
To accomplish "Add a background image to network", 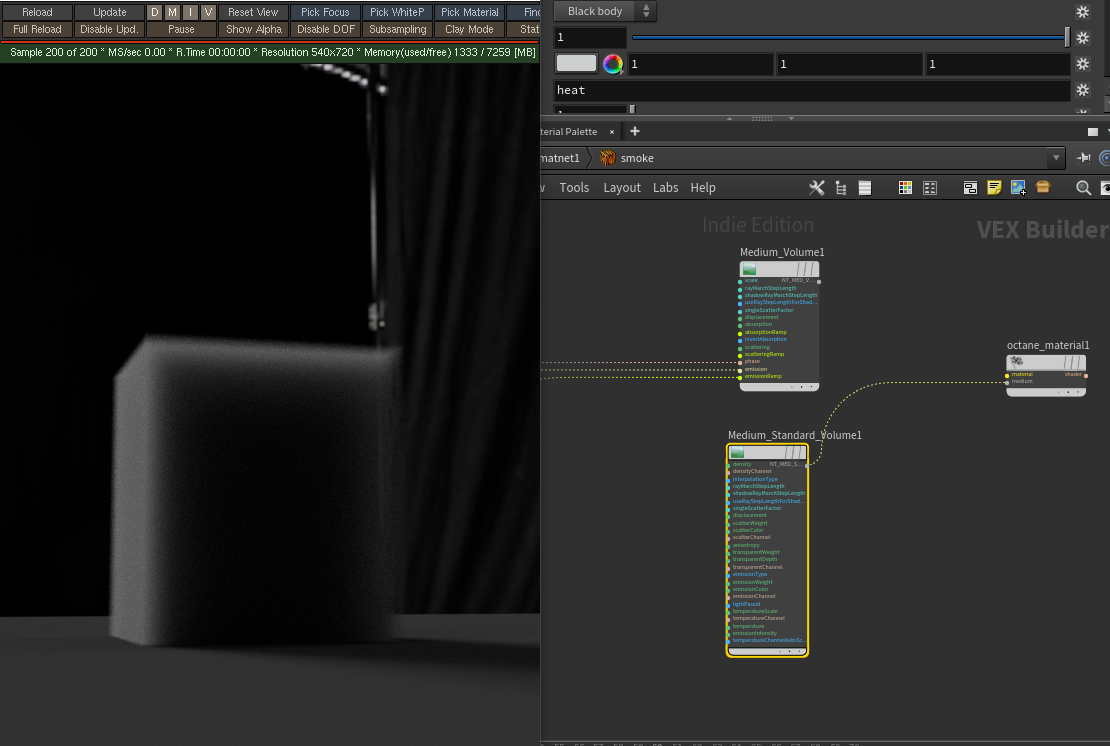I will (x=1018, y=188).
